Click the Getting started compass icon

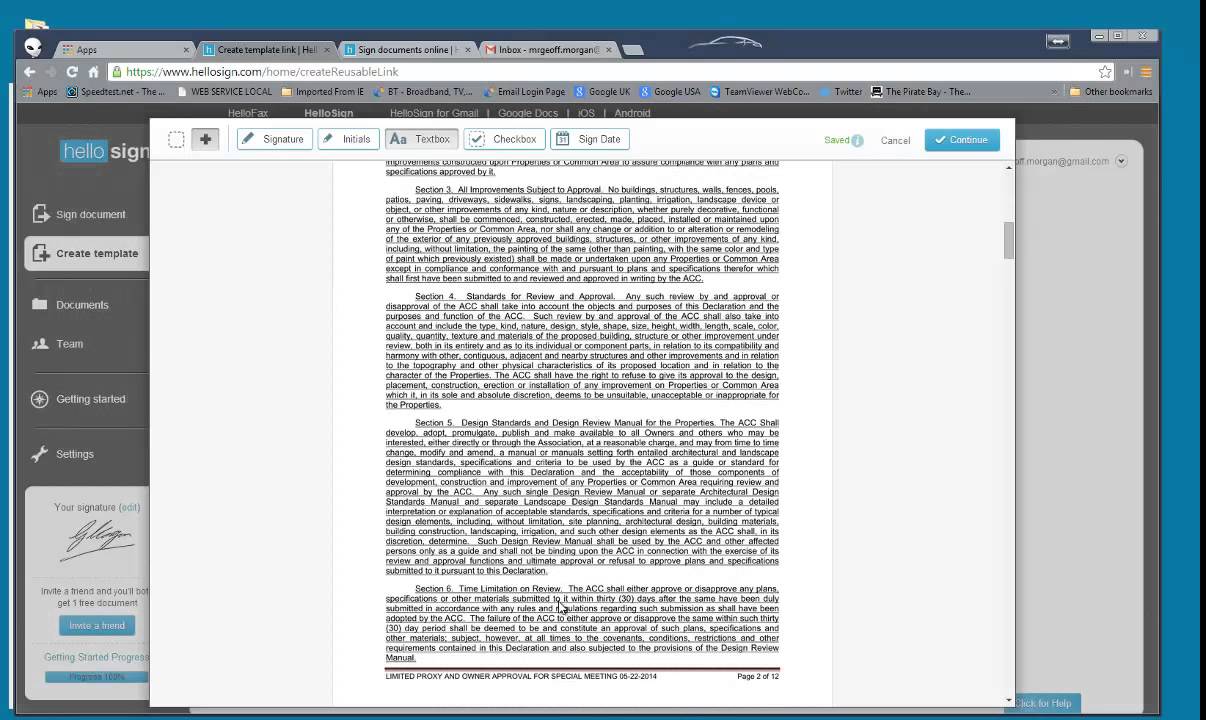pyautogui.click(x=40, y=399)
